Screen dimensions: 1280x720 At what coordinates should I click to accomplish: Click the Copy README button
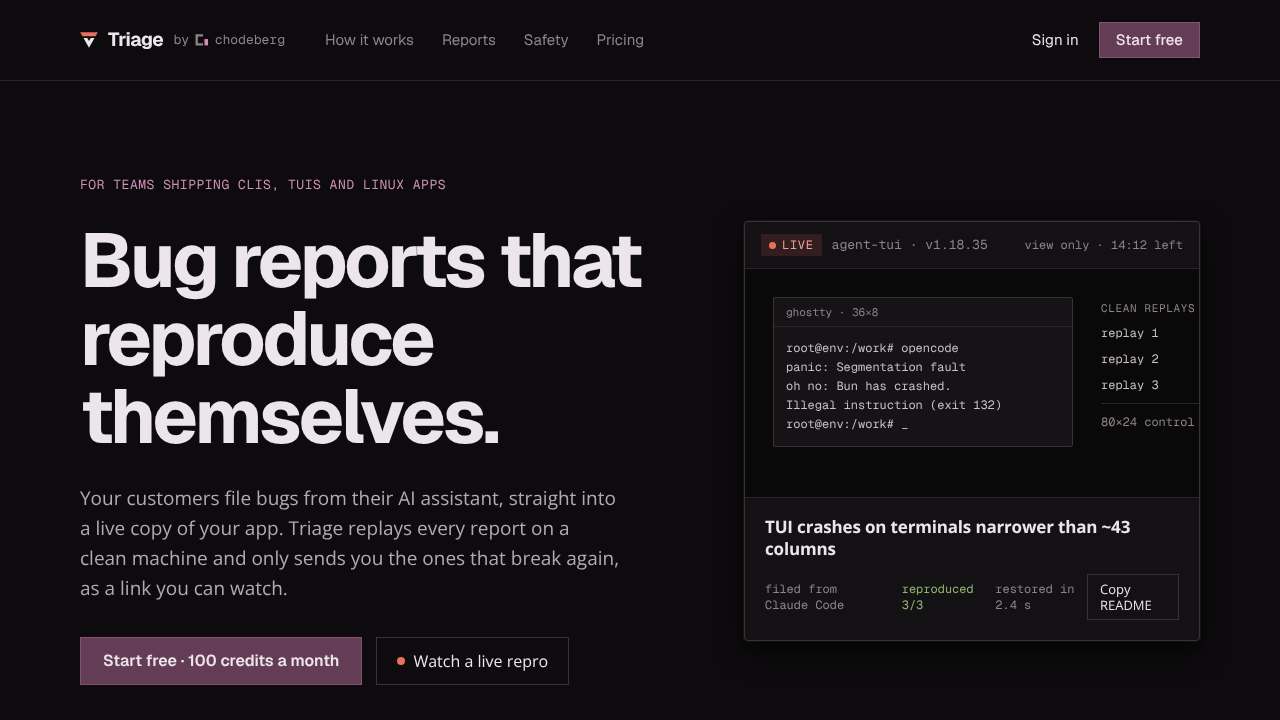(1133, 597)
